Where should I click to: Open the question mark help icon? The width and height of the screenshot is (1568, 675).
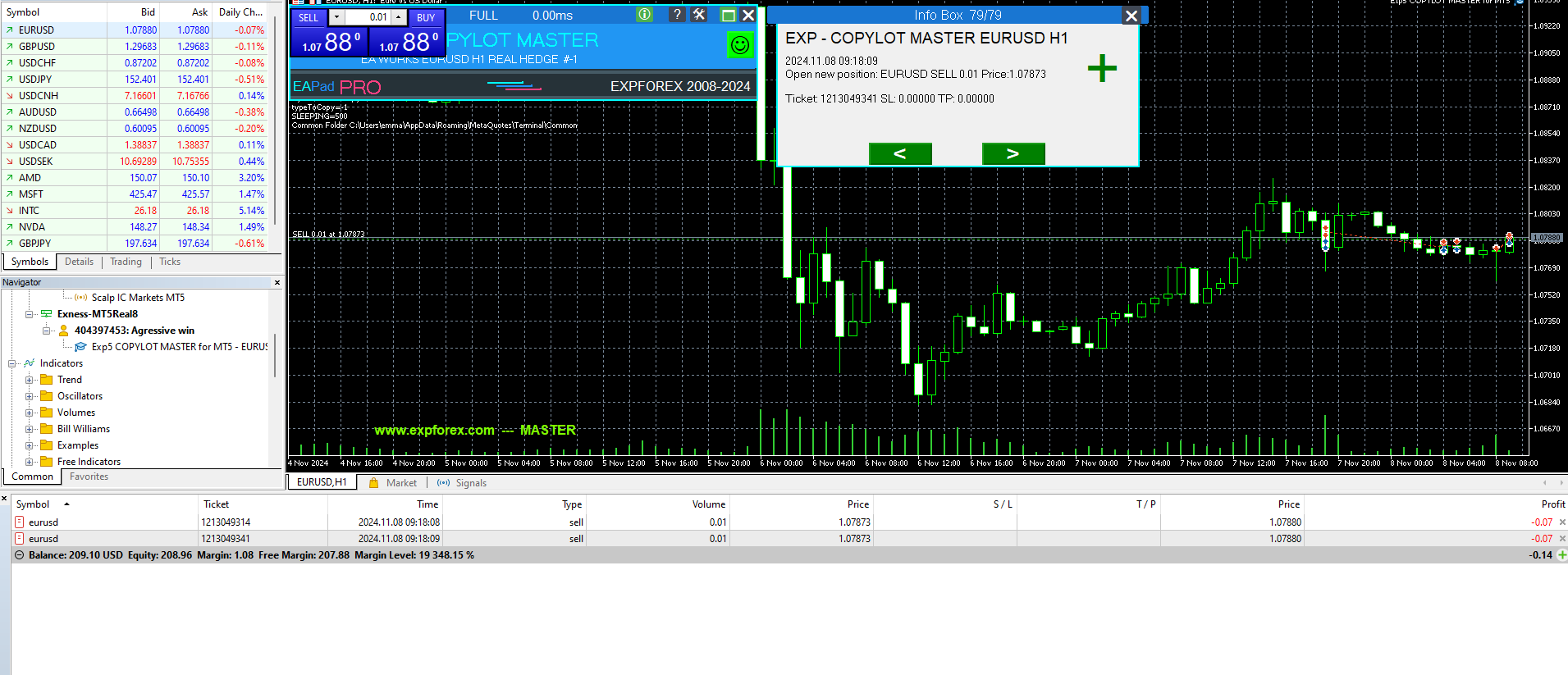point(677,15)
